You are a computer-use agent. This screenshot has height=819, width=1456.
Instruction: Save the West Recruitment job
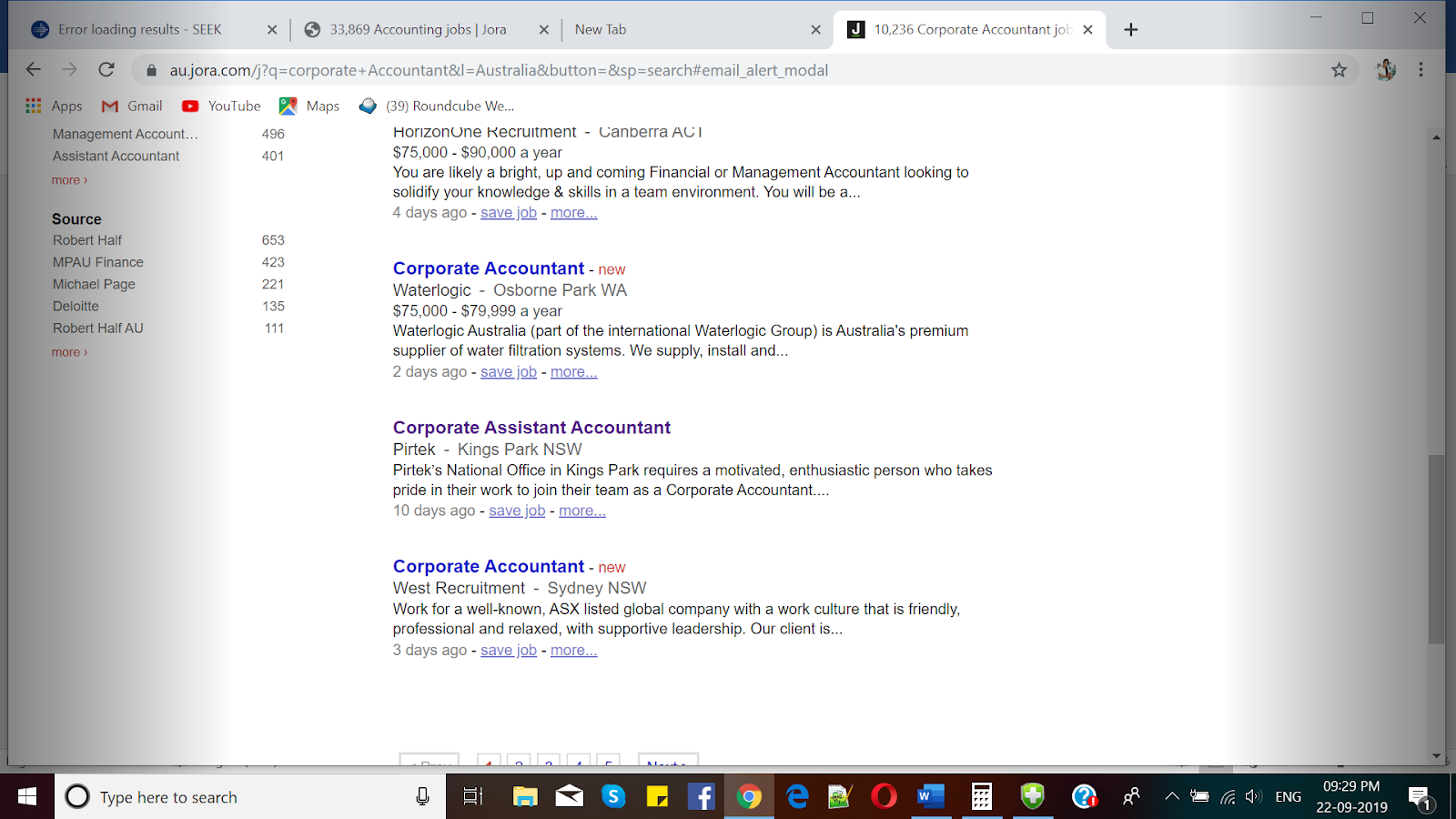509,651
